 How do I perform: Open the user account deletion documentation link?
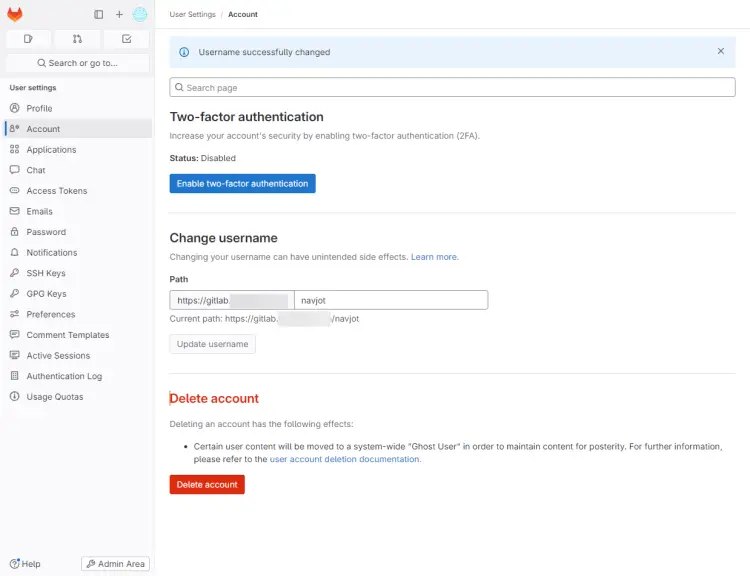pyautogui.click(x=345, y=459)
